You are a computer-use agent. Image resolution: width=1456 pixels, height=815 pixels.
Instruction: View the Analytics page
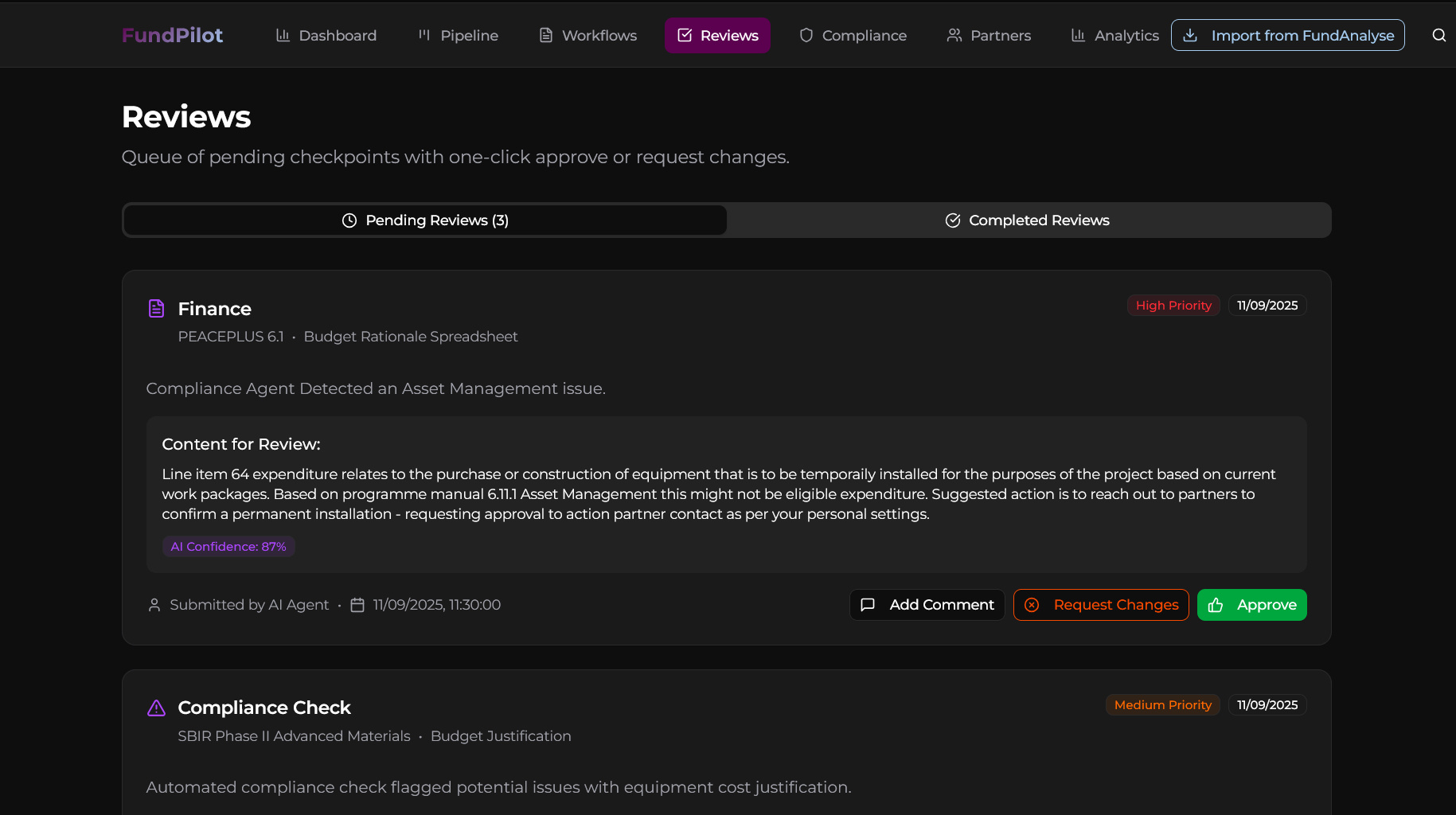tap(1114, 35)
